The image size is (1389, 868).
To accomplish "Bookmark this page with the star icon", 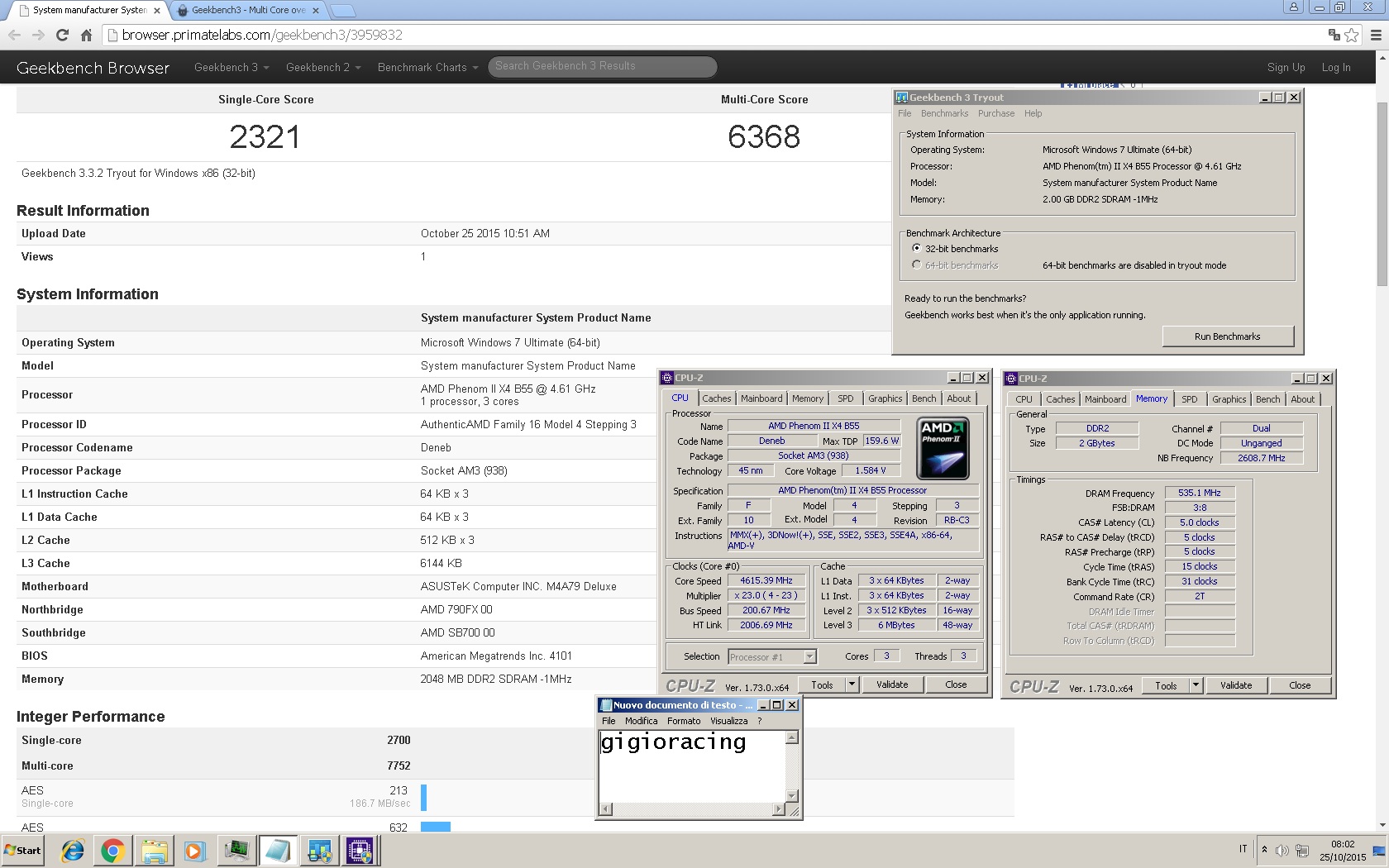I will 1352,35.
